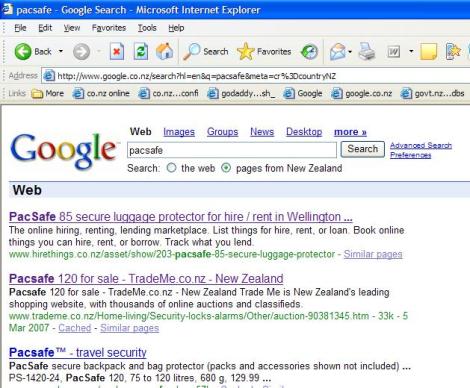
Task: Select 'pages from New Zealand' radio button
Action: coord(226,168)
